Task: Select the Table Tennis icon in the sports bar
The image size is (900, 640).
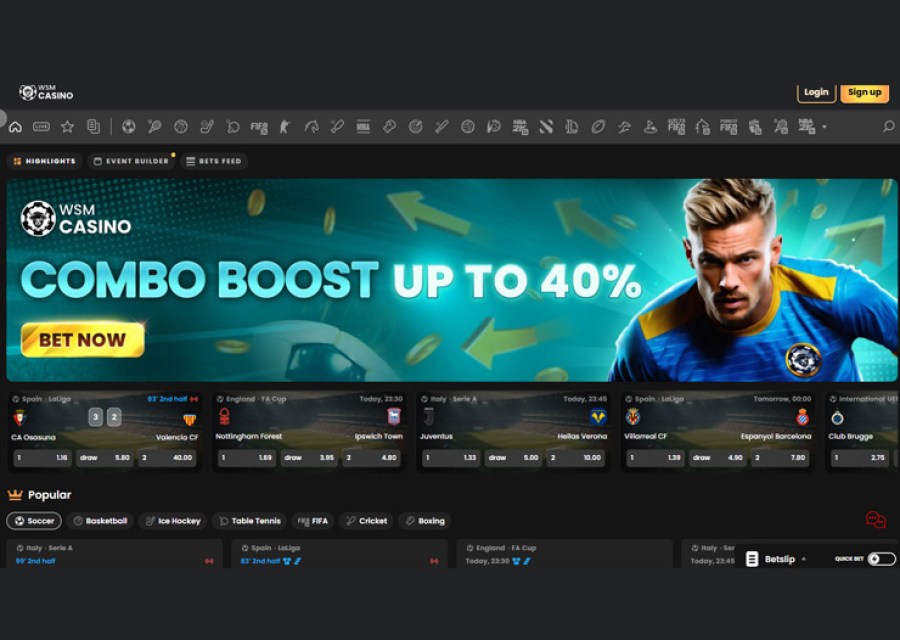Action: pyautogui.click(x=232, y=127)
